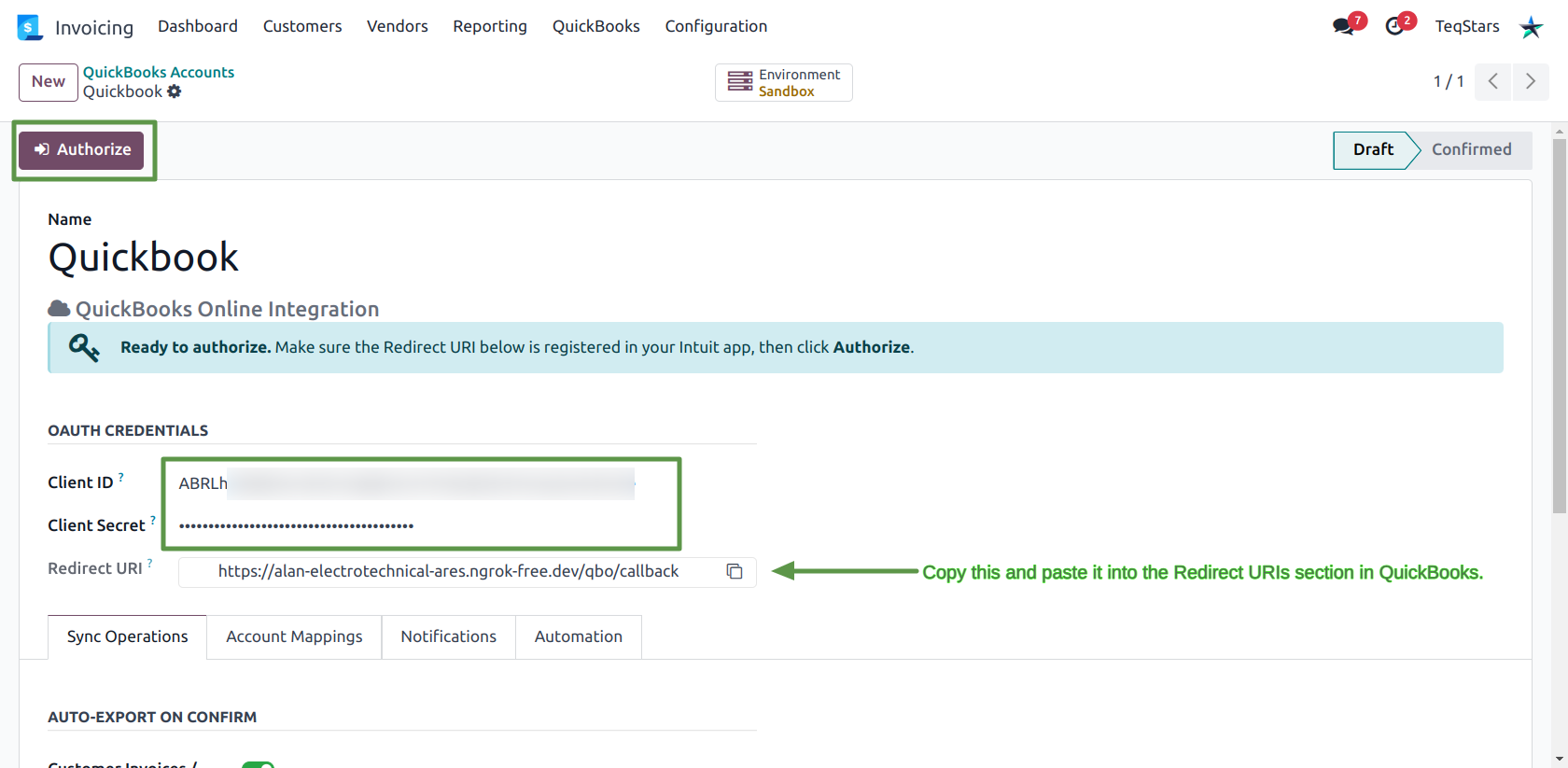Switch to the Sync Operations tab
The height and width of the screenshot is (768, 1568).
[x=127, y=636]
